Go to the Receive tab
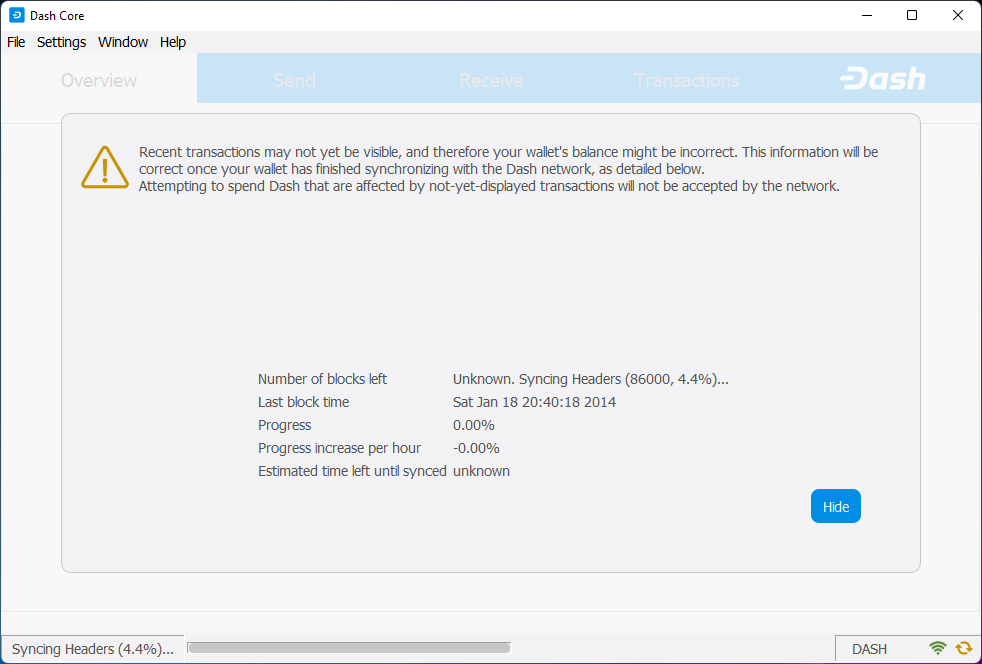The width and height of the screenshot is (982, 664). click(x=491, y=80)
